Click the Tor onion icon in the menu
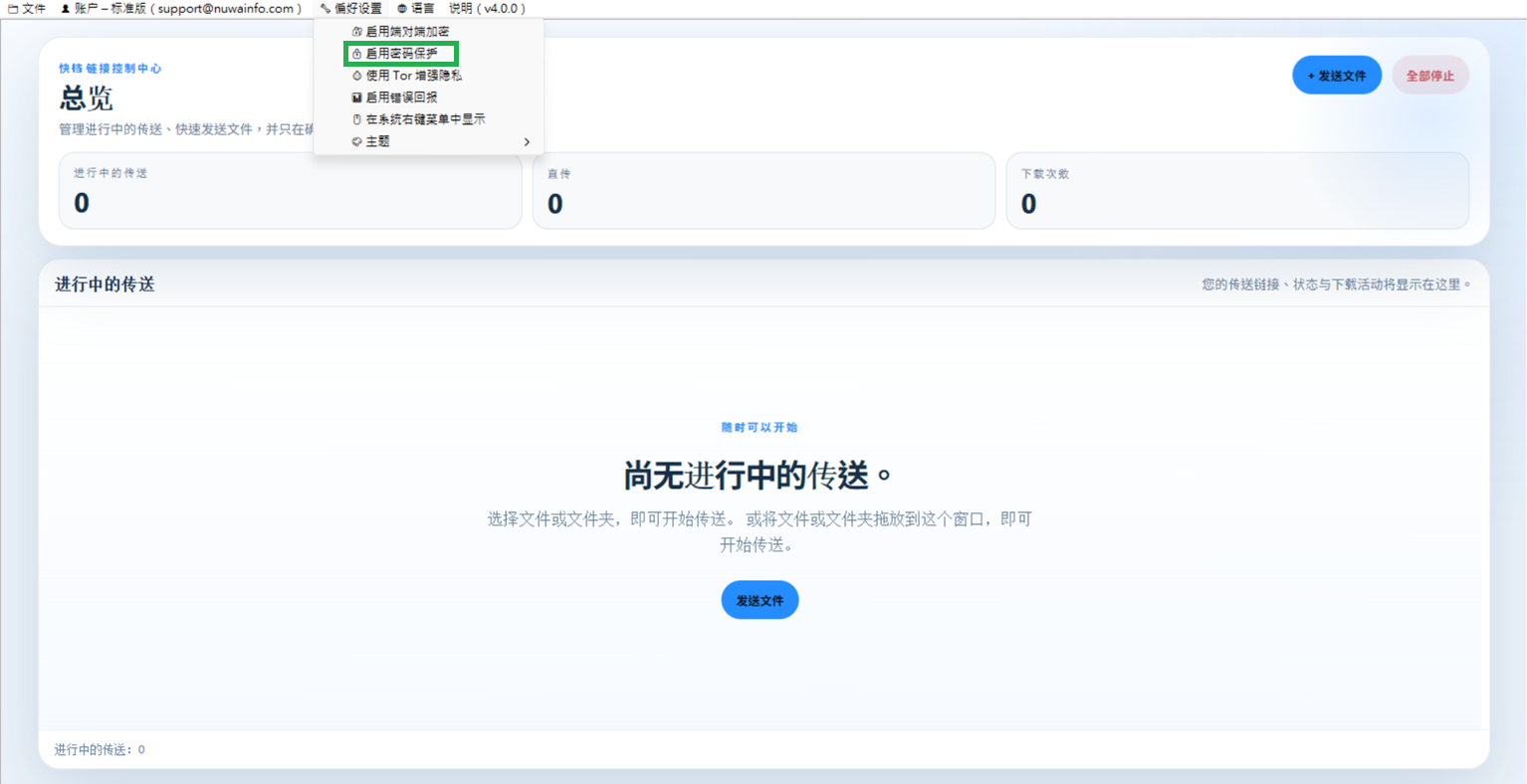Screen dimensions: 1527x784 [x=356, y=76]
